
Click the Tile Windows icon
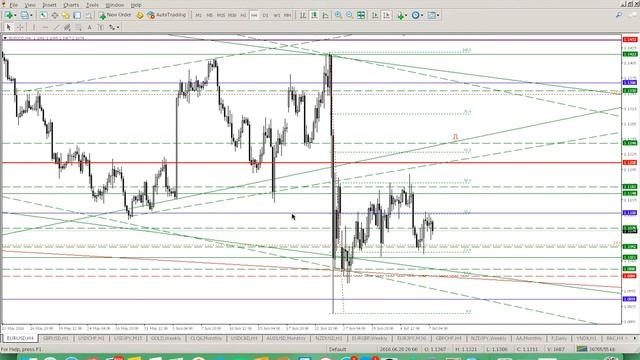click(361, 15)
